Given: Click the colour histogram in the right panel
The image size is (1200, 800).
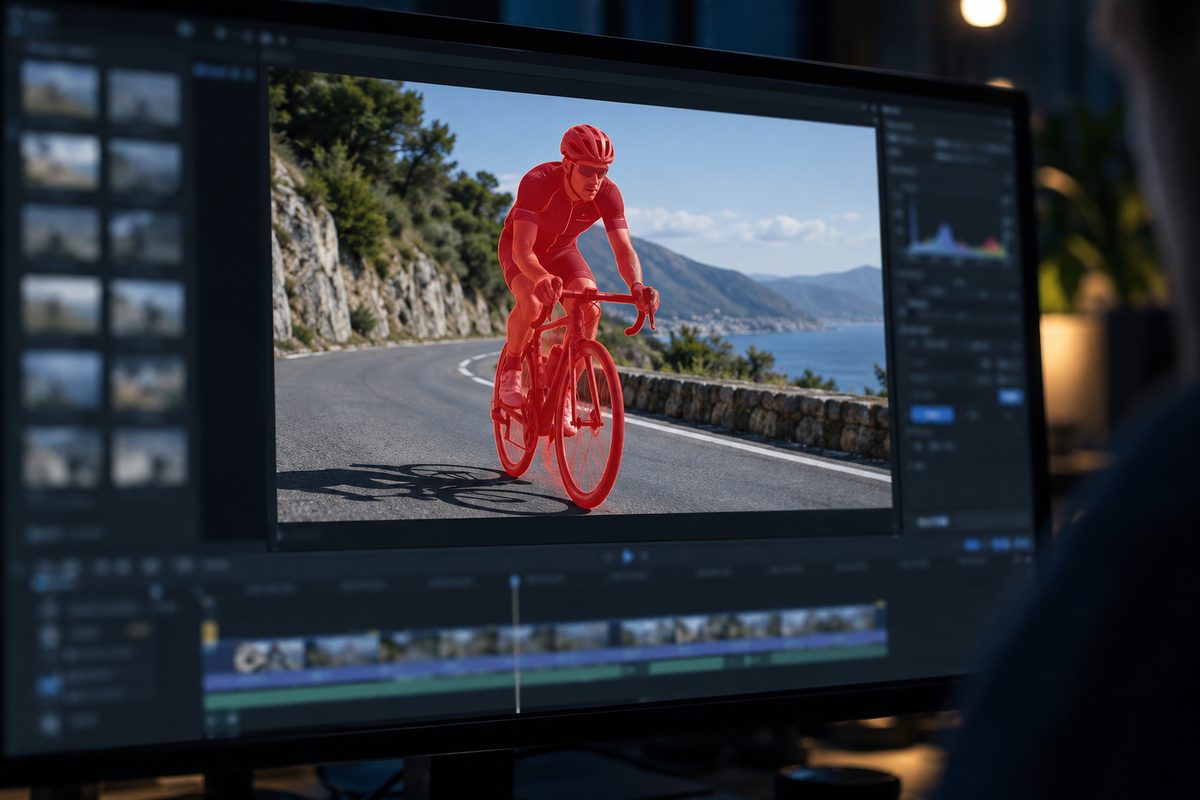Looking at the screenshot, I should point(956,229).
